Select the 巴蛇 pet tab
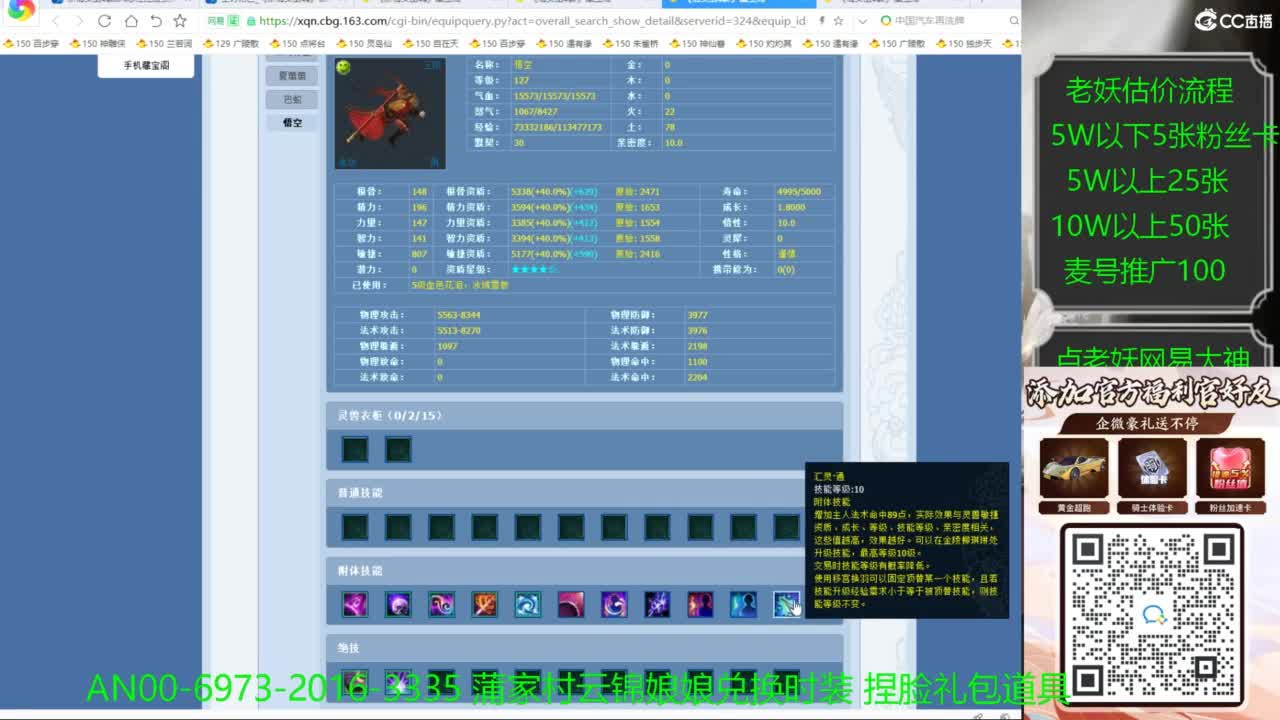 pos(292,99)
